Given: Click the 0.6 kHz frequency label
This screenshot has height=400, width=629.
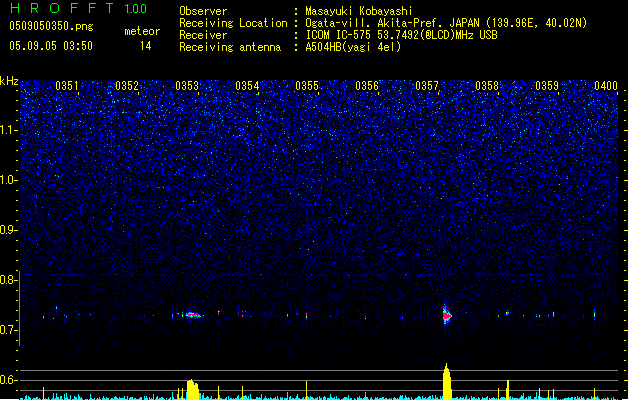Looking at the screenshot, I should point(9,380).
